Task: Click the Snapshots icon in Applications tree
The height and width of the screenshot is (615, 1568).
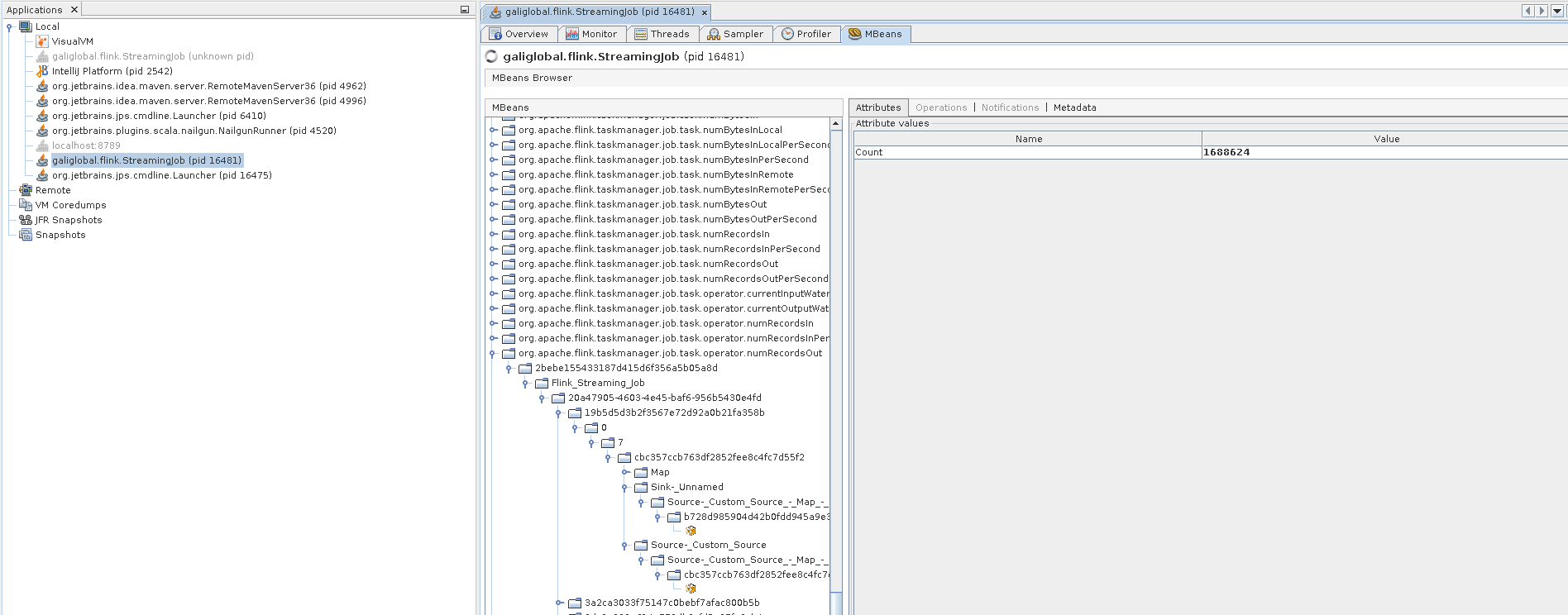Action: point(26,235)
